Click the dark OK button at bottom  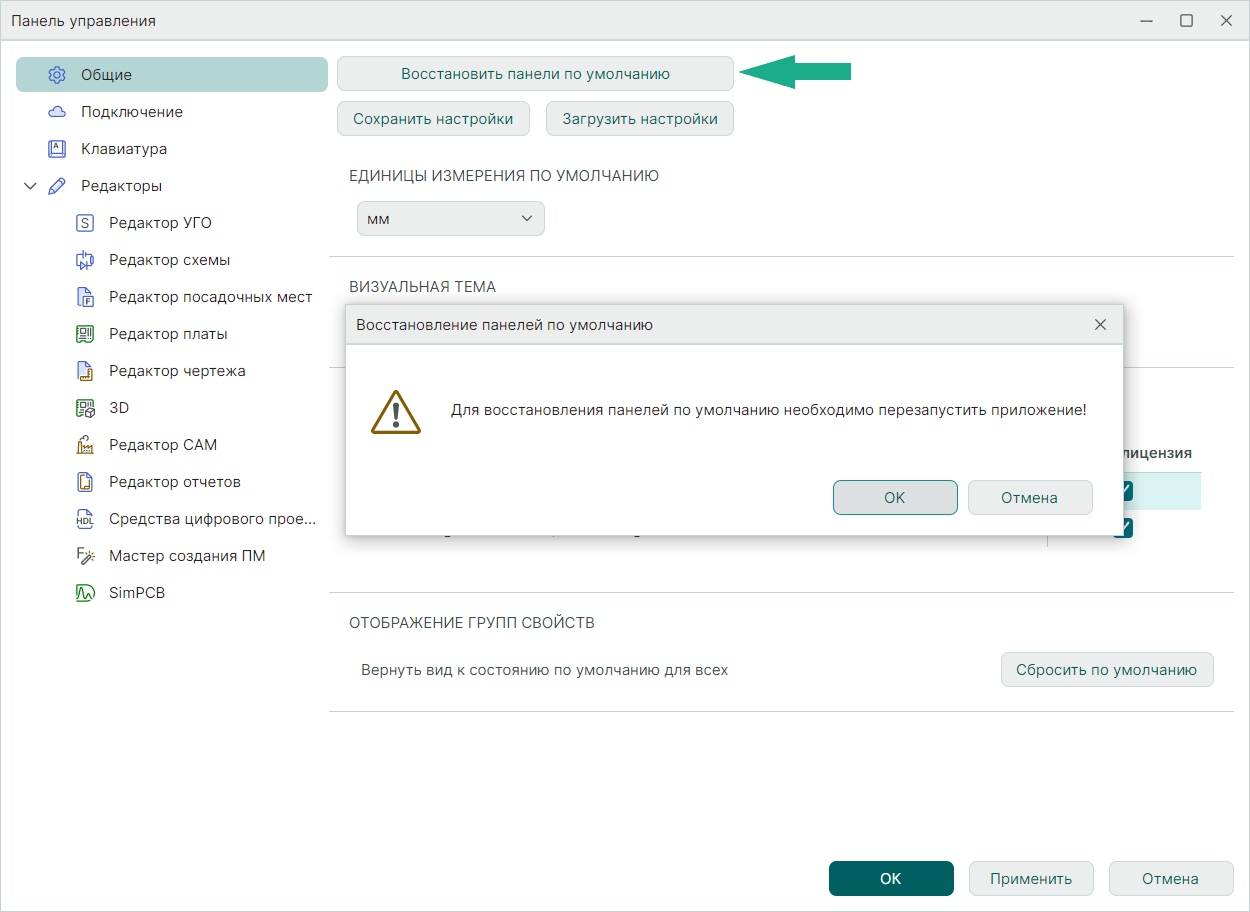[891, 879]
